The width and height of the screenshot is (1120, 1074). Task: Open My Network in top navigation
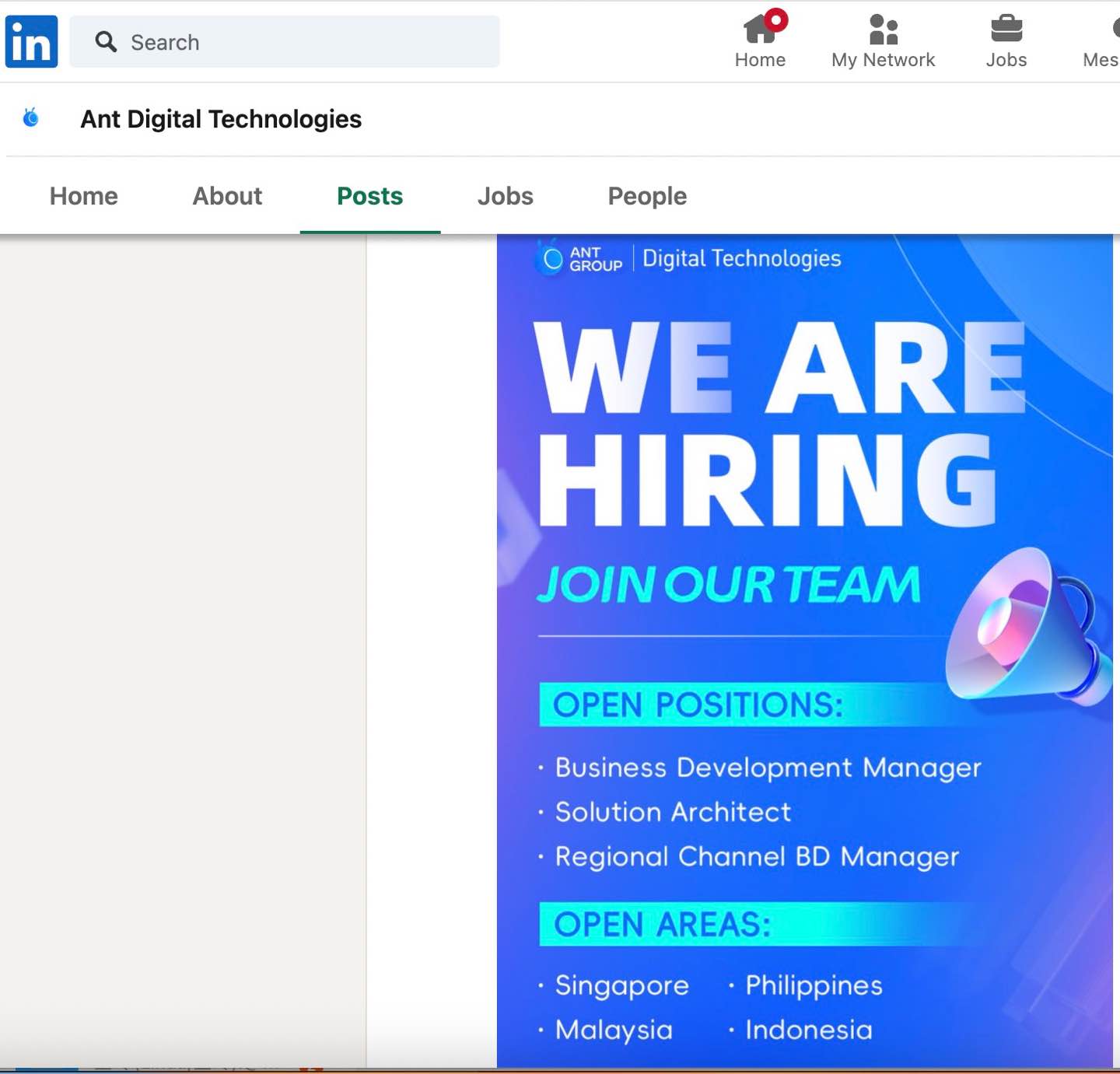[883, 41]
